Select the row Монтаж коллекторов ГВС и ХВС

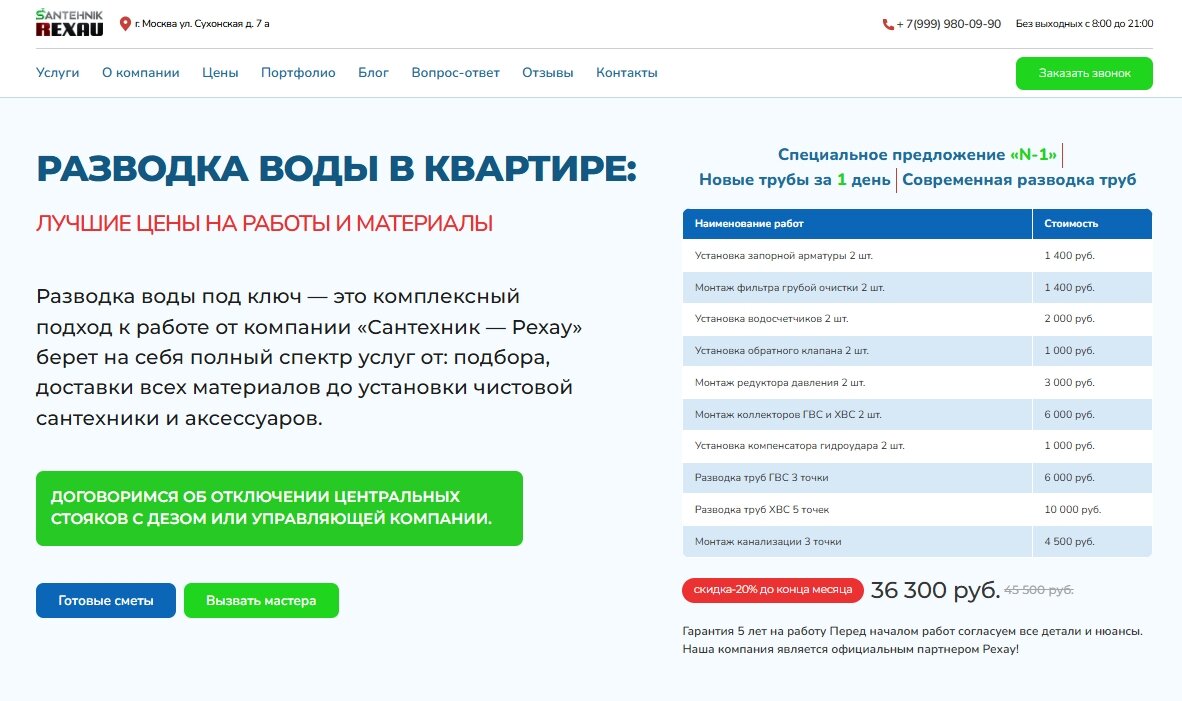pos(917,415)
